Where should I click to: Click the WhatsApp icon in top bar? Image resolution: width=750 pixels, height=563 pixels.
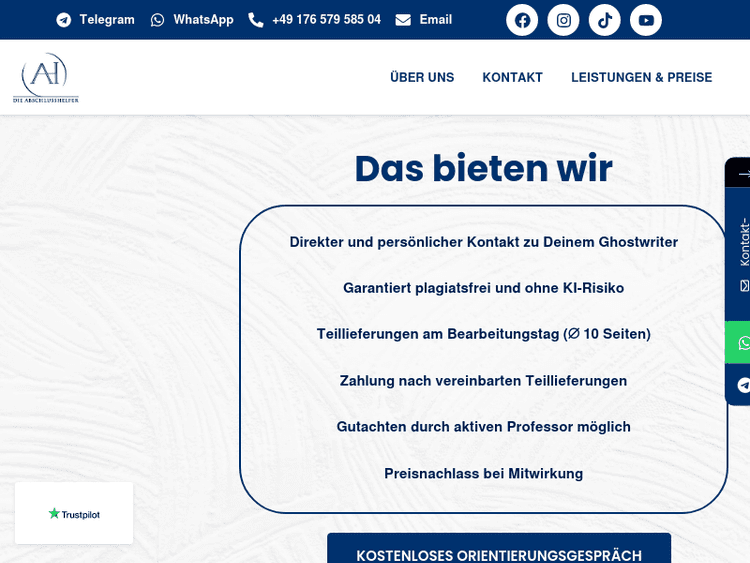[x=157, y=20]
